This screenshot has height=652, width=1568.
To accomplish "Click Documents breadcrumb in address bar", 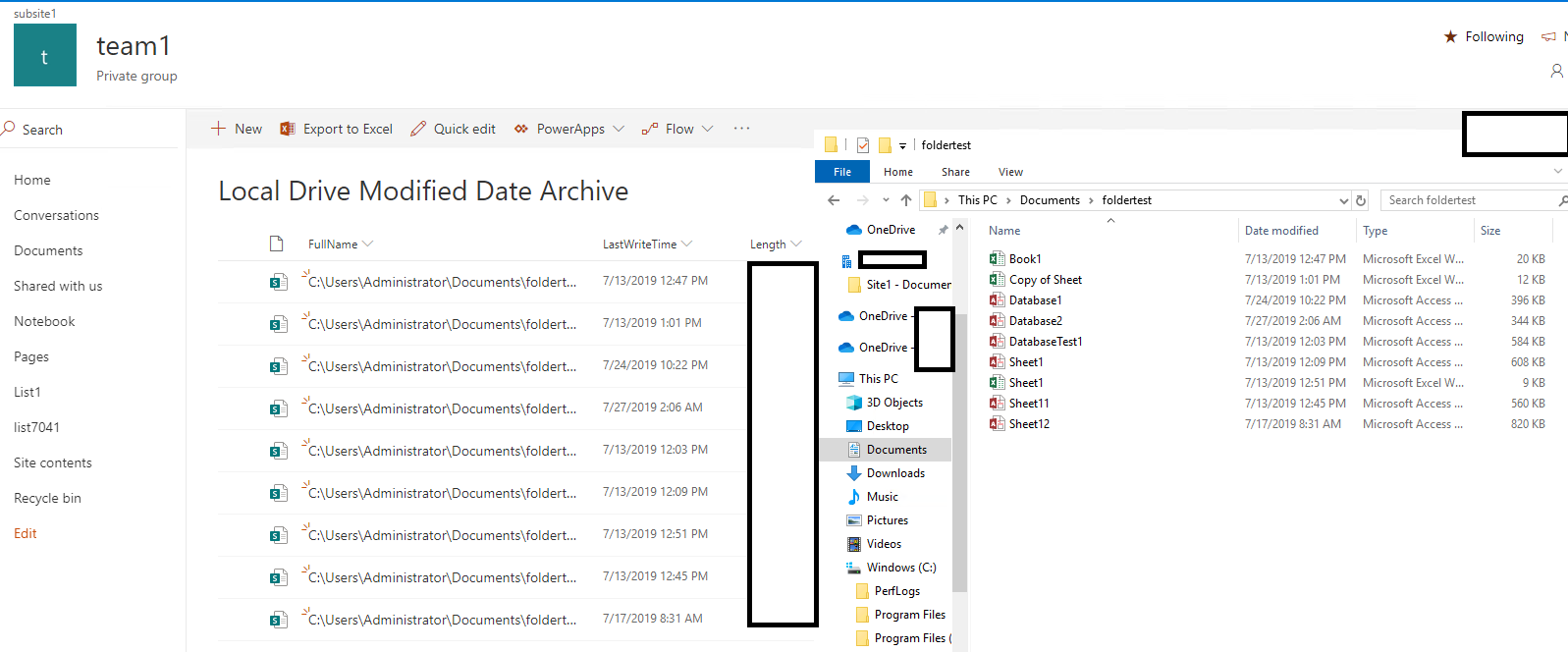I will [x=1050, y=200].
